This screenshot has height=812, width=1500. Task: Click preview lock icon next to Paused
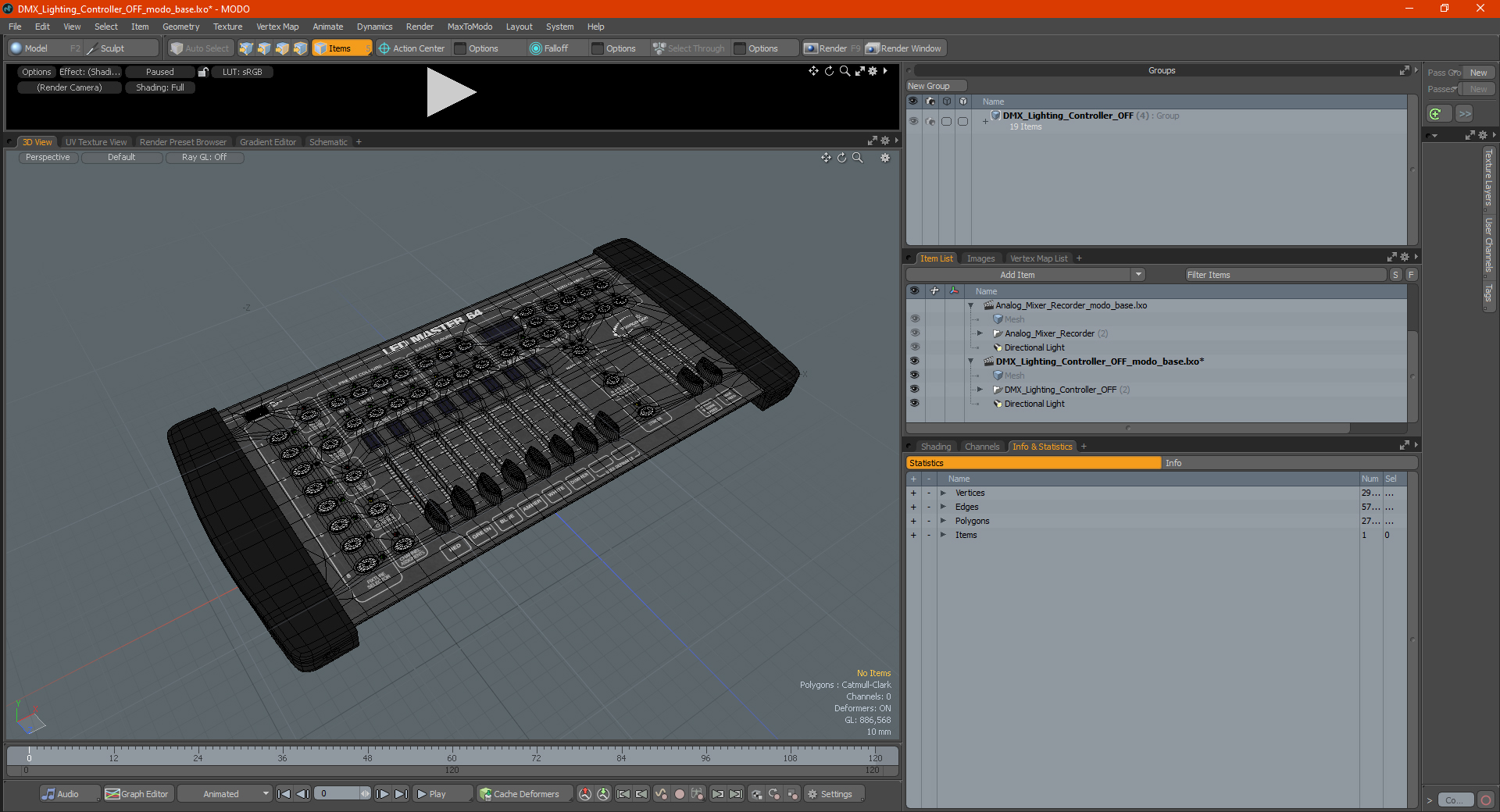pyautogui.click(x=203, y=72)
